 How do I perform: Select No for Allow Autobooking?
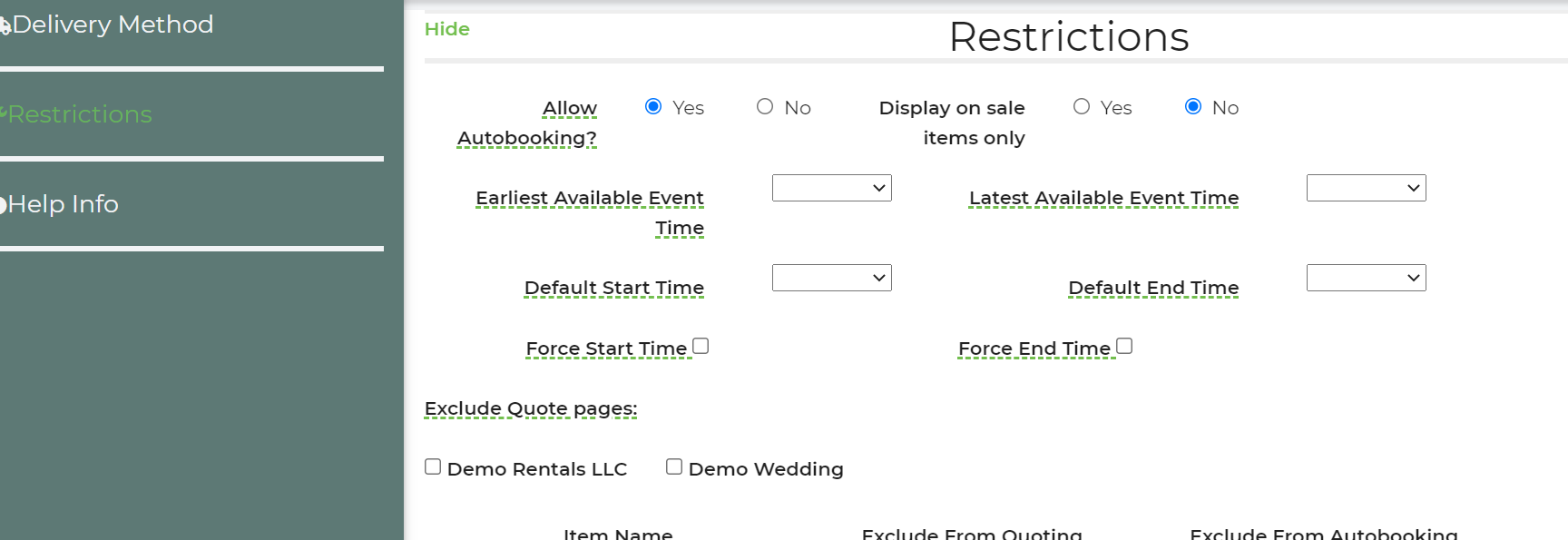765,107
